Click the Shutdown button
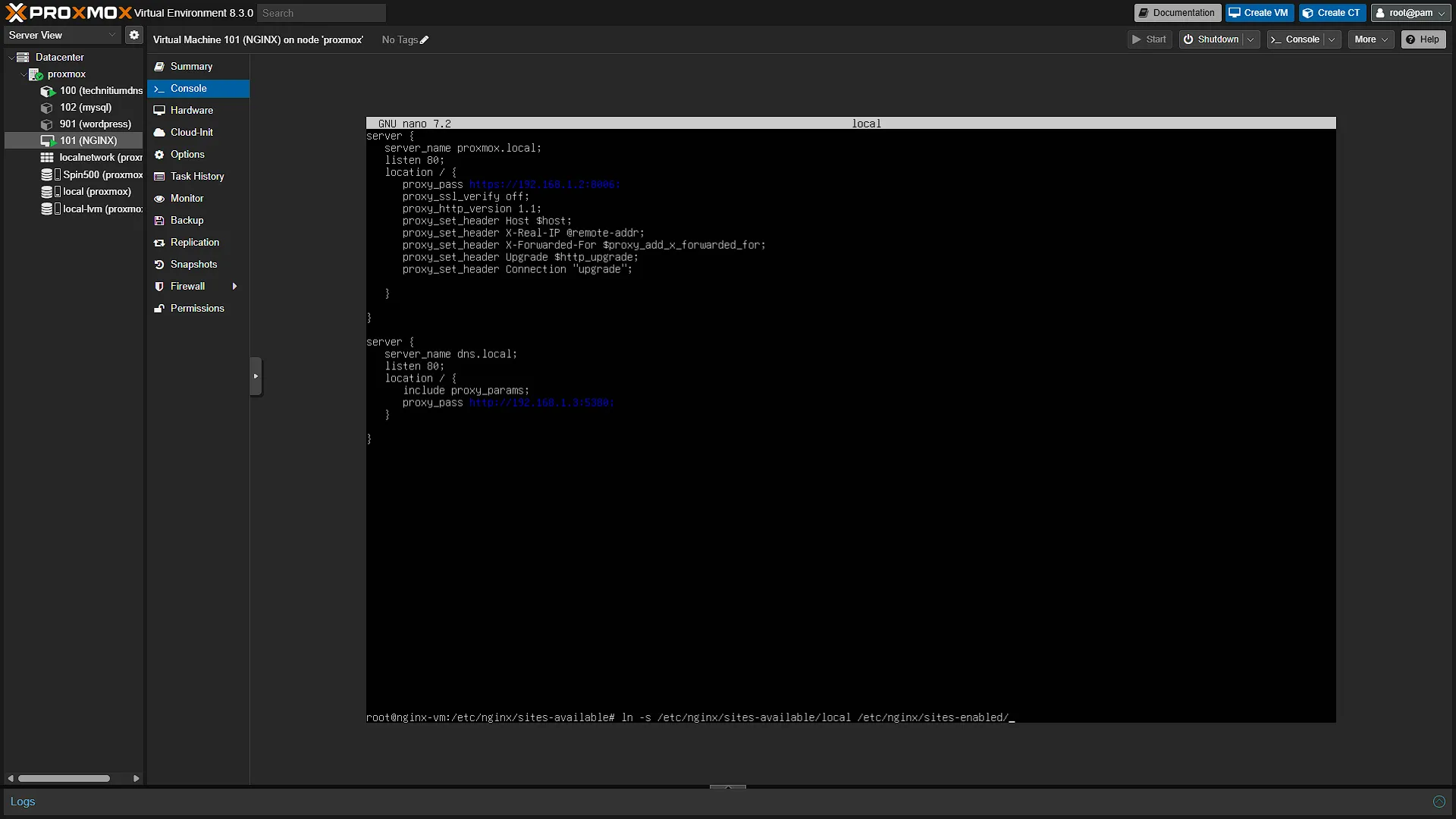This screenshot has width=1456, height=819. 1212,39
